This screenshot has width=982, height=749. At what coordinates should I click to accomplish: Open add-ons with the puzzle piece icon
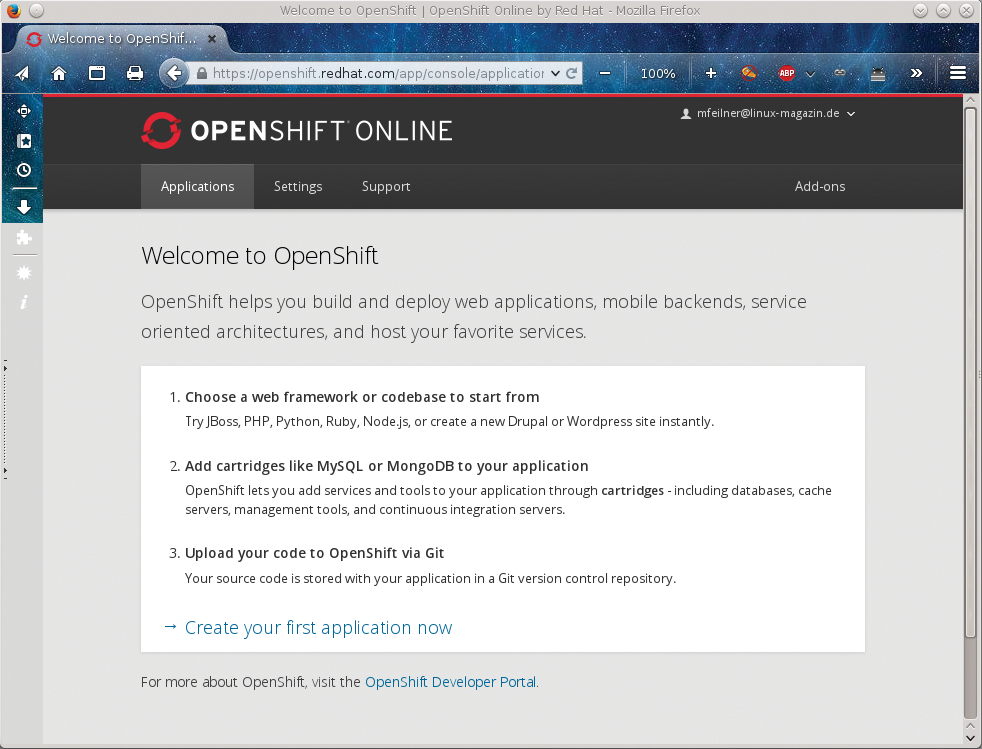pyautogui.click(x=23, y=238)
